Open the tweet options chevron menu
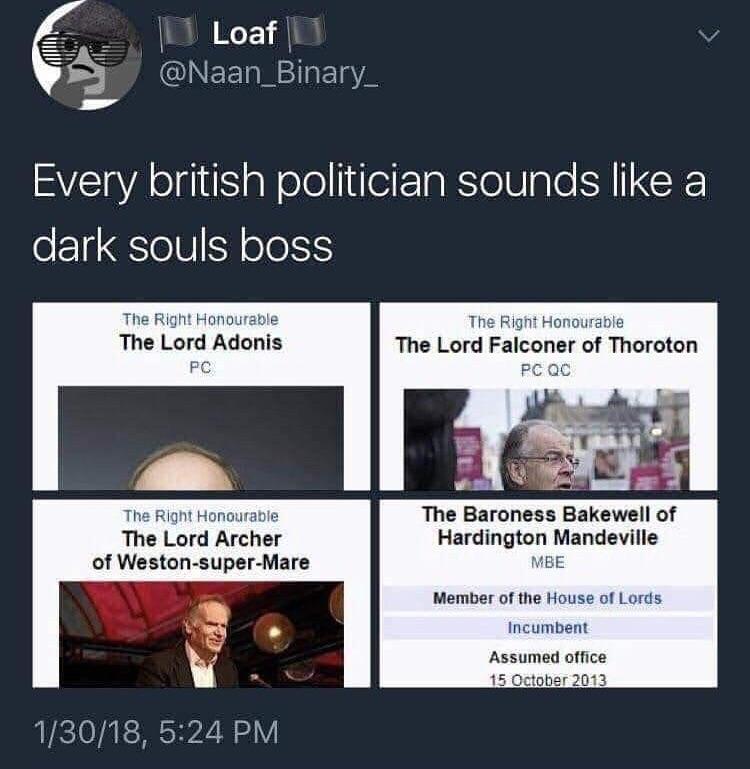This screenshot has width=750, height=769. [708, 36]
